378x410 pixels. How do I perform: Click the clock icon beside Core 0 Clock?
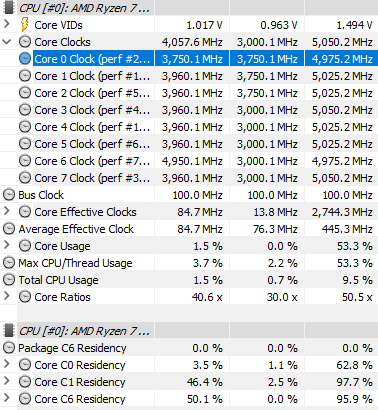[x=25, y=59]
